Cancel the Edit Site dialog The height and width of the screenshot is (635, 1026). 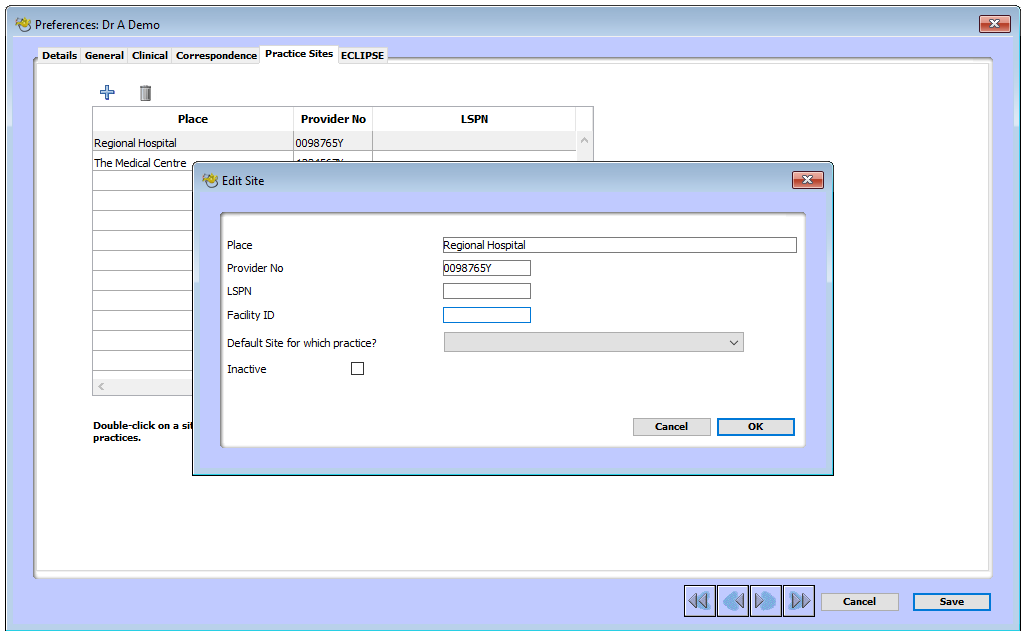[x=671, y=426]
